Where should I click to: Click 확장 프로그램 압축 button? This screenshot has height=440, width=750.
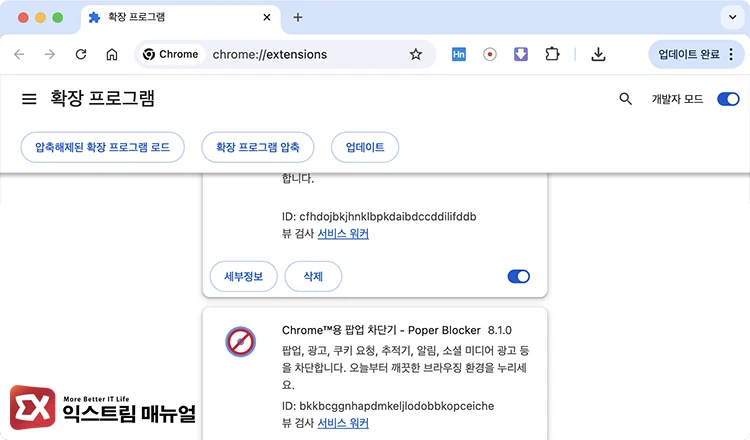tap(258, 147)
